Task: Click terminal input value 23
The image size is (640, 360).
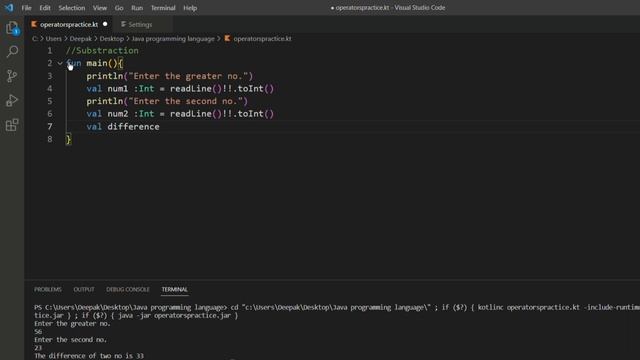Action: 38,348
